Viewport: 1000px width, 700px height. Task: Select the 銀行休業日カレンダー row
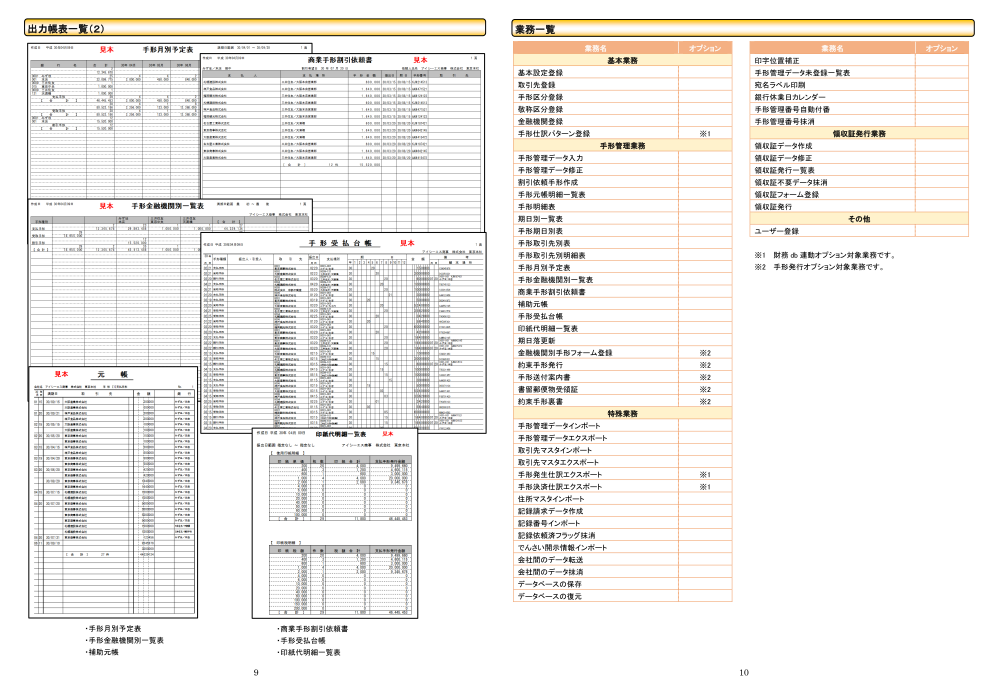[859, 97]
